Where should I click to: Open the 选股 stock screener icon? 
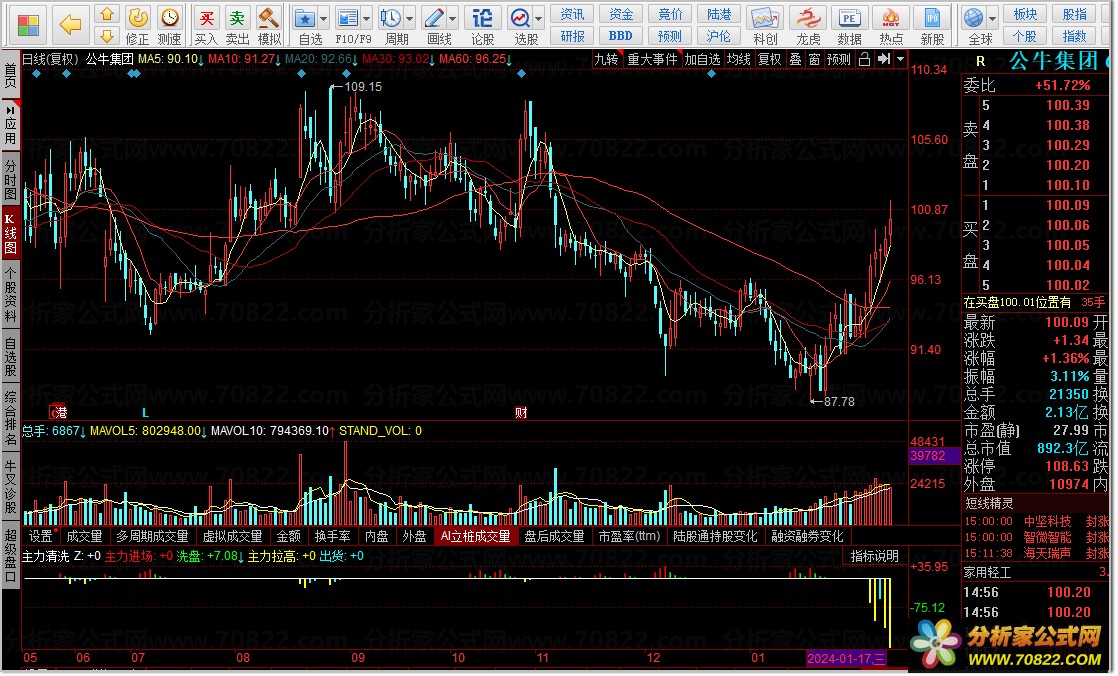(x=520, y=18)
